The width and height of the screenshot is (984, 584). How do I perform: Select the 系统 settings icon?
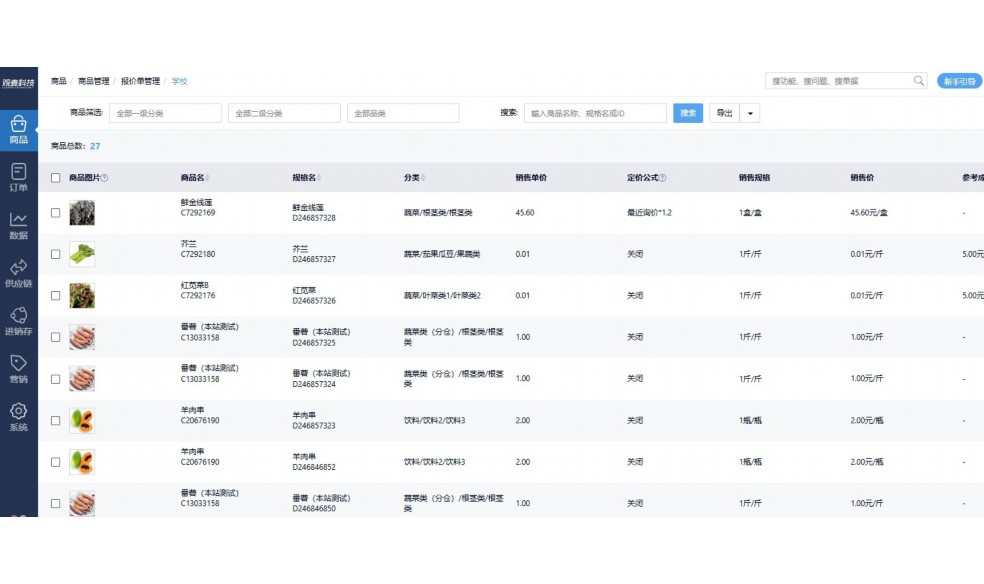point(18,412)
